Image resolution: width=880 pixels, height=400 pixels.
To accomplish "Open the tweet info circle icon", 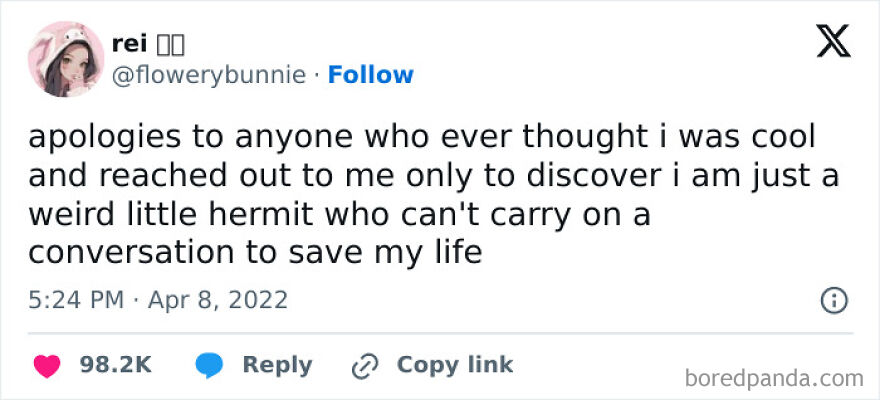I will 833,299.
